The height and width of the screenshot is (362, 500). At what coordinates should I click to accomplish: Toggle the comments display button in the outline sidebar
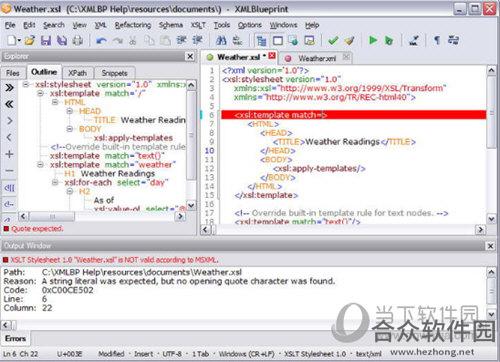(9, 204)
